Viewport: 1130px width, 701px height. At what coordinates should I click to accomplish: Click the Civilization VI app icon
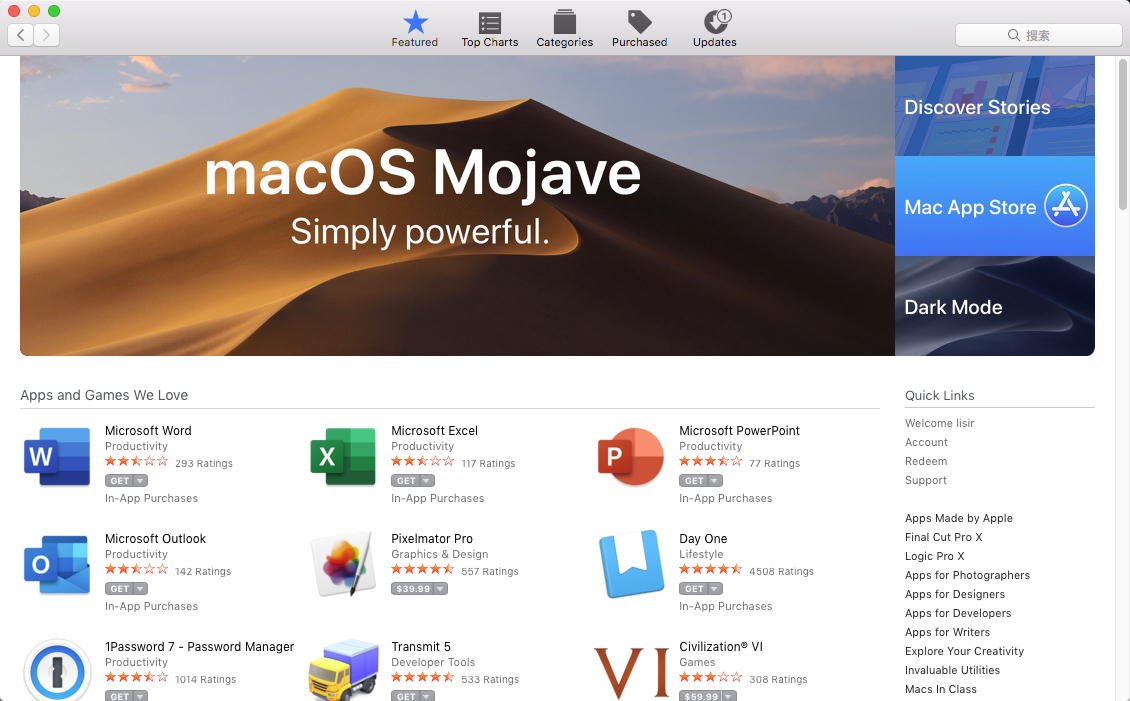(x=631, y=673)
